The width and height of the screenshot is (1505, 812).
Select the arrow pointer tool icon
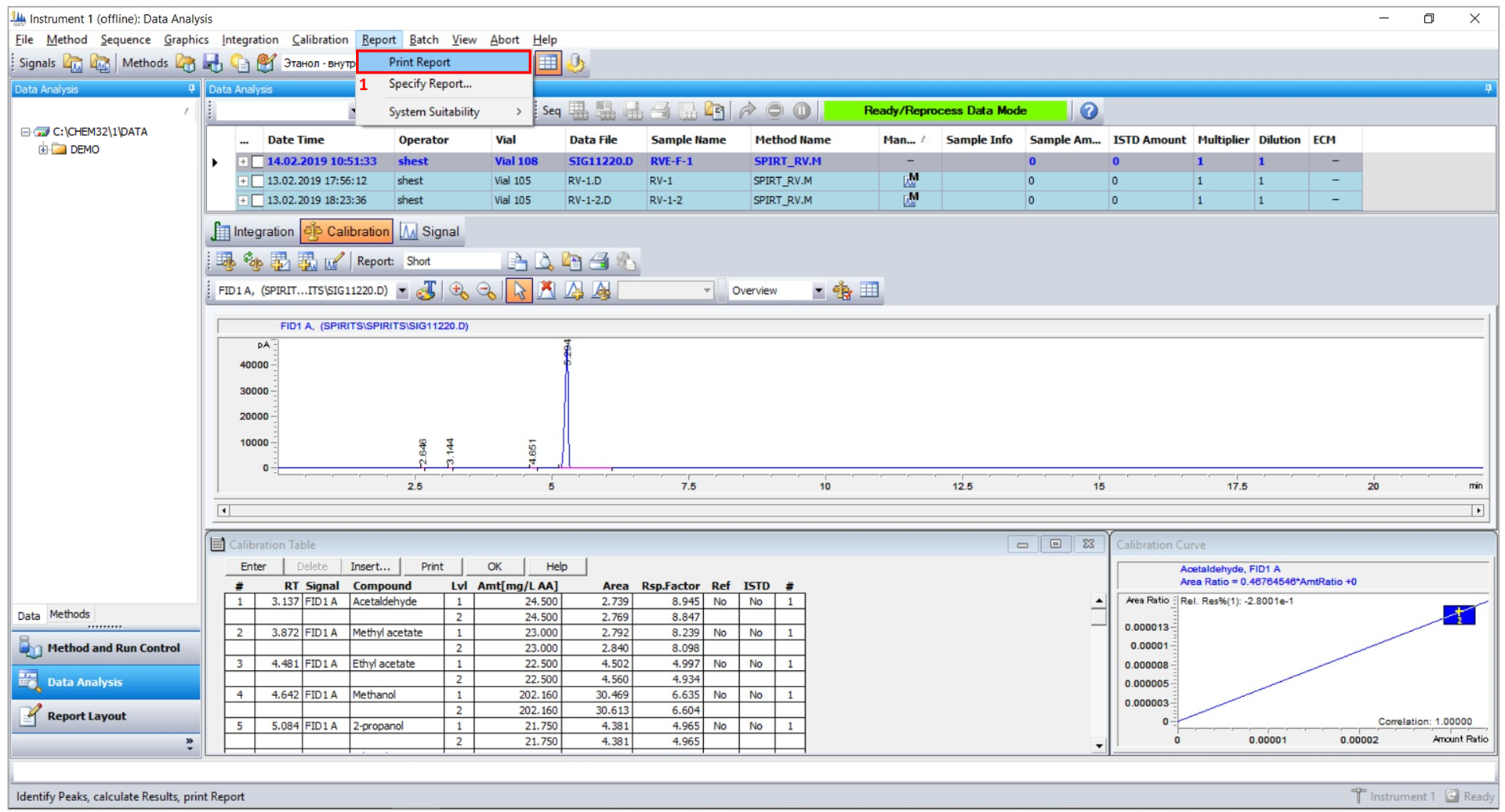(518, 291)
